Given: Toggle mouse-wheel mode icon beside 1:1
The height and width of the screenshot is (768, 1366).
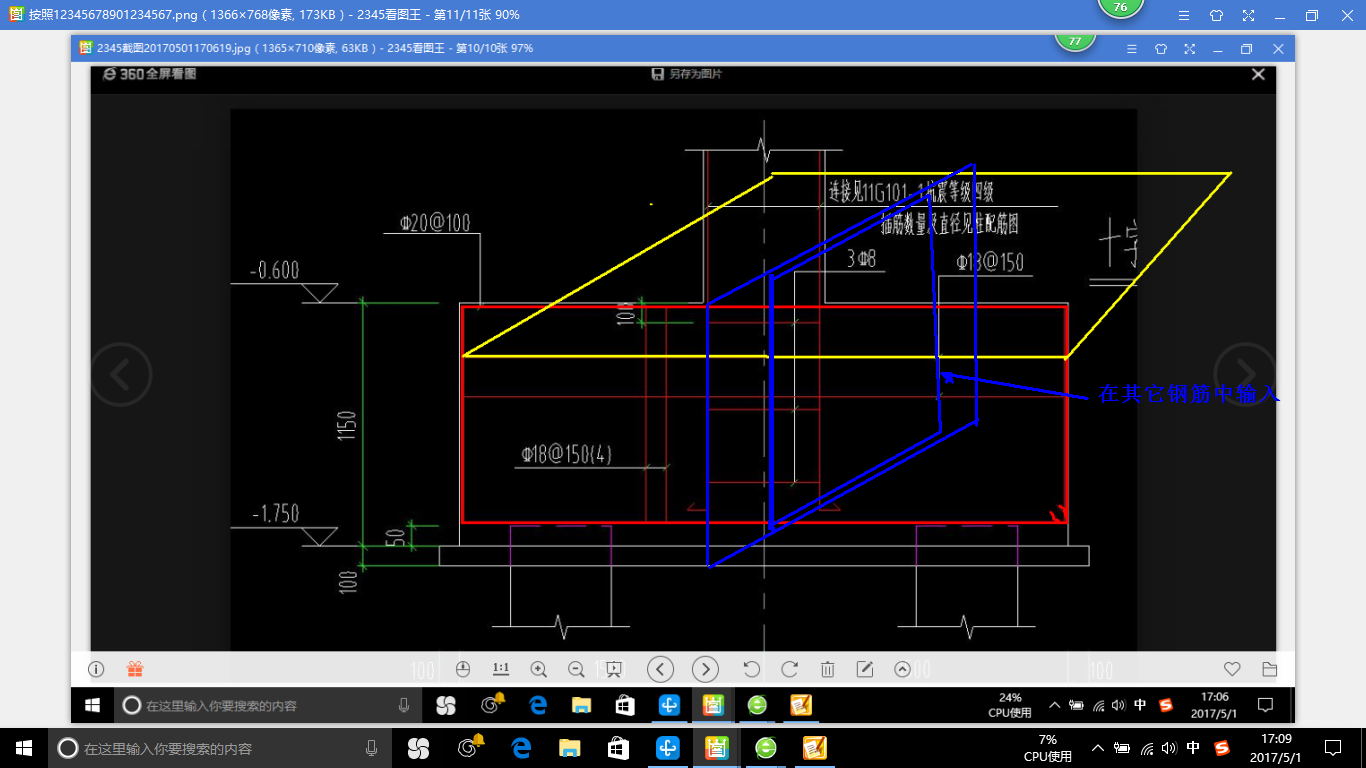Looking at the screenshot, I should pos(463,669).
